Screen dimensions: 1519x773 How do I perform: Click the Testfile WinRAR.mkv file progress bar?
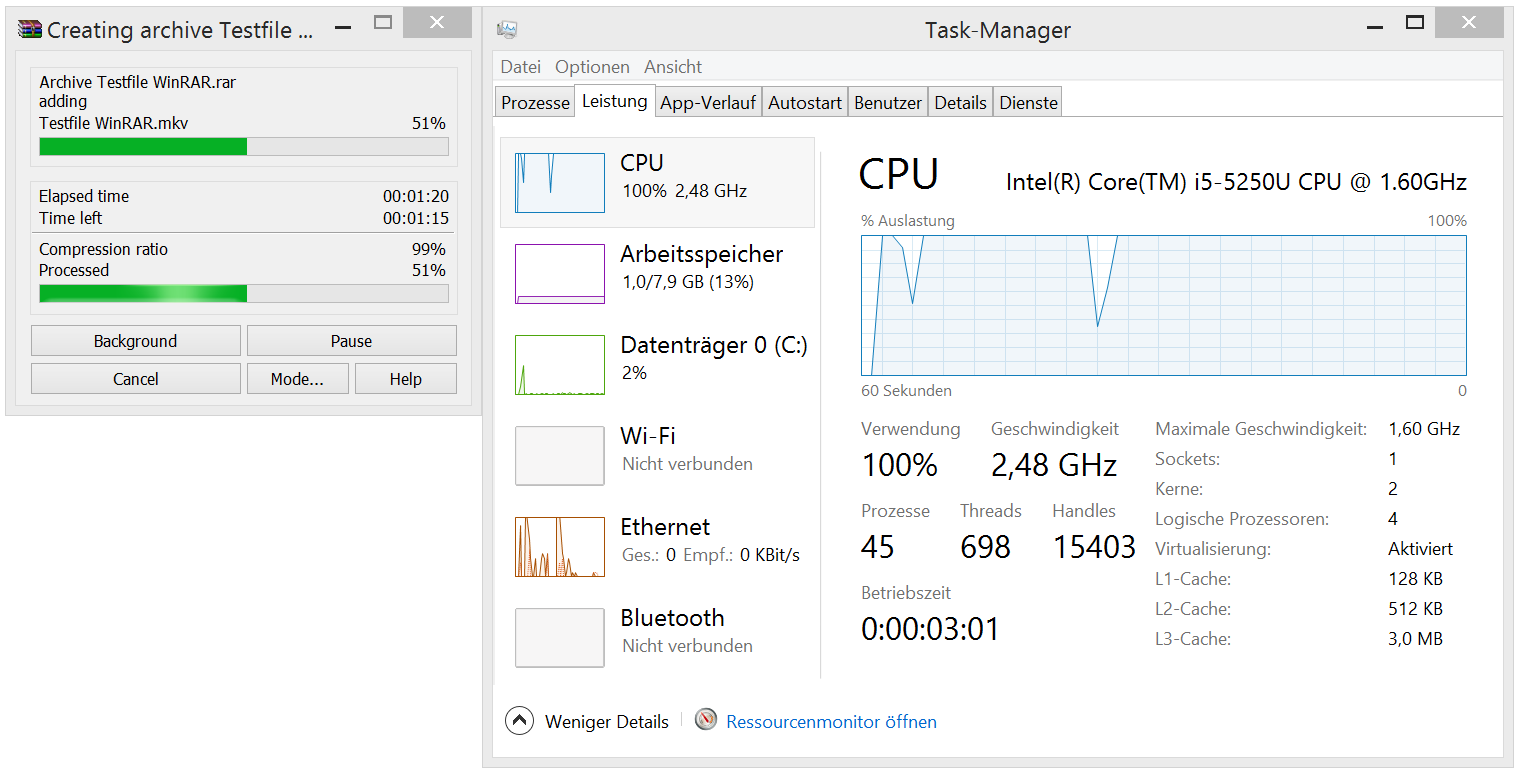(244, 147)
